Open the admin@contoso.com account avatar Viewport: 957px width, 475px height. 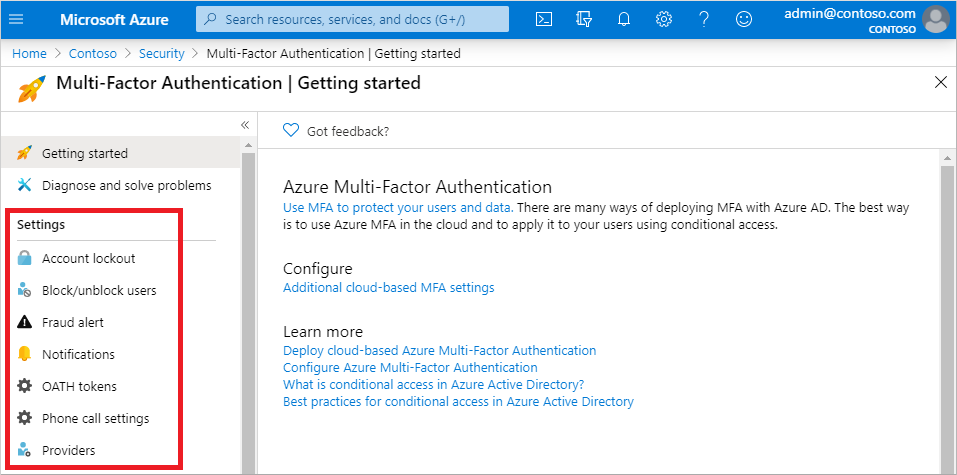(937, 20)
